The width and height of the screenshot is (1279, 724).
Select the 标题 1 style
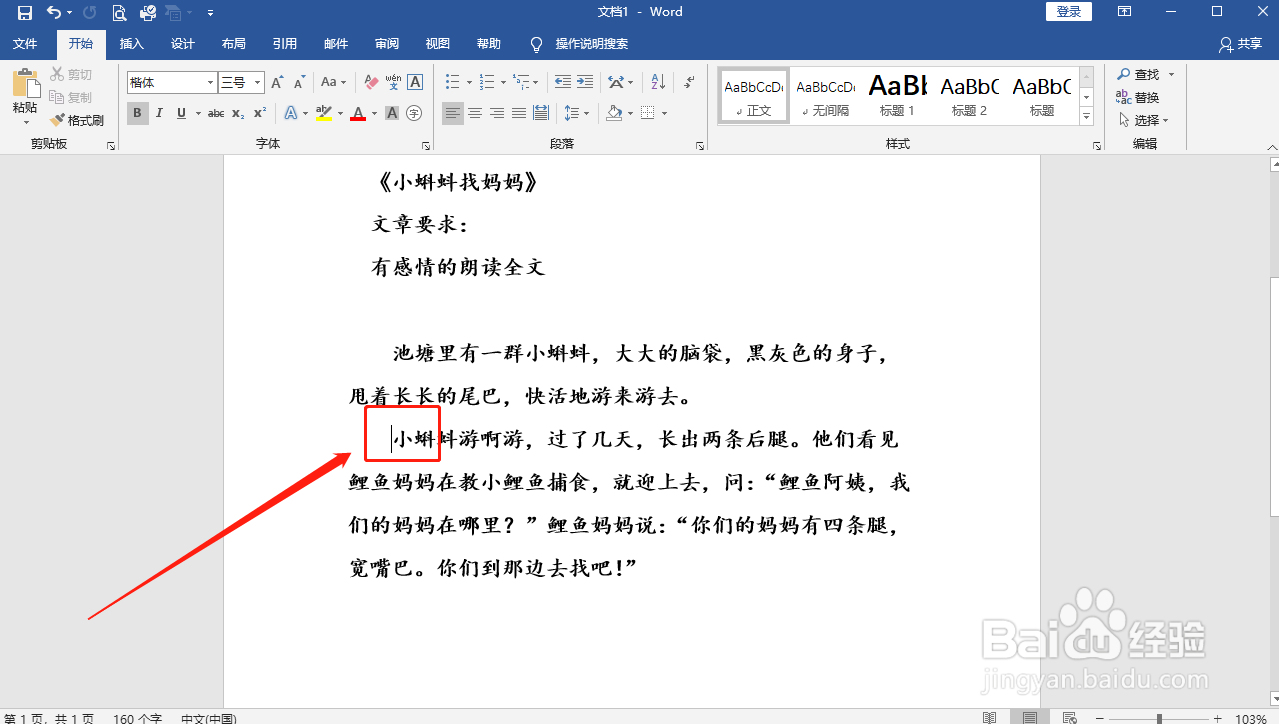897,96
